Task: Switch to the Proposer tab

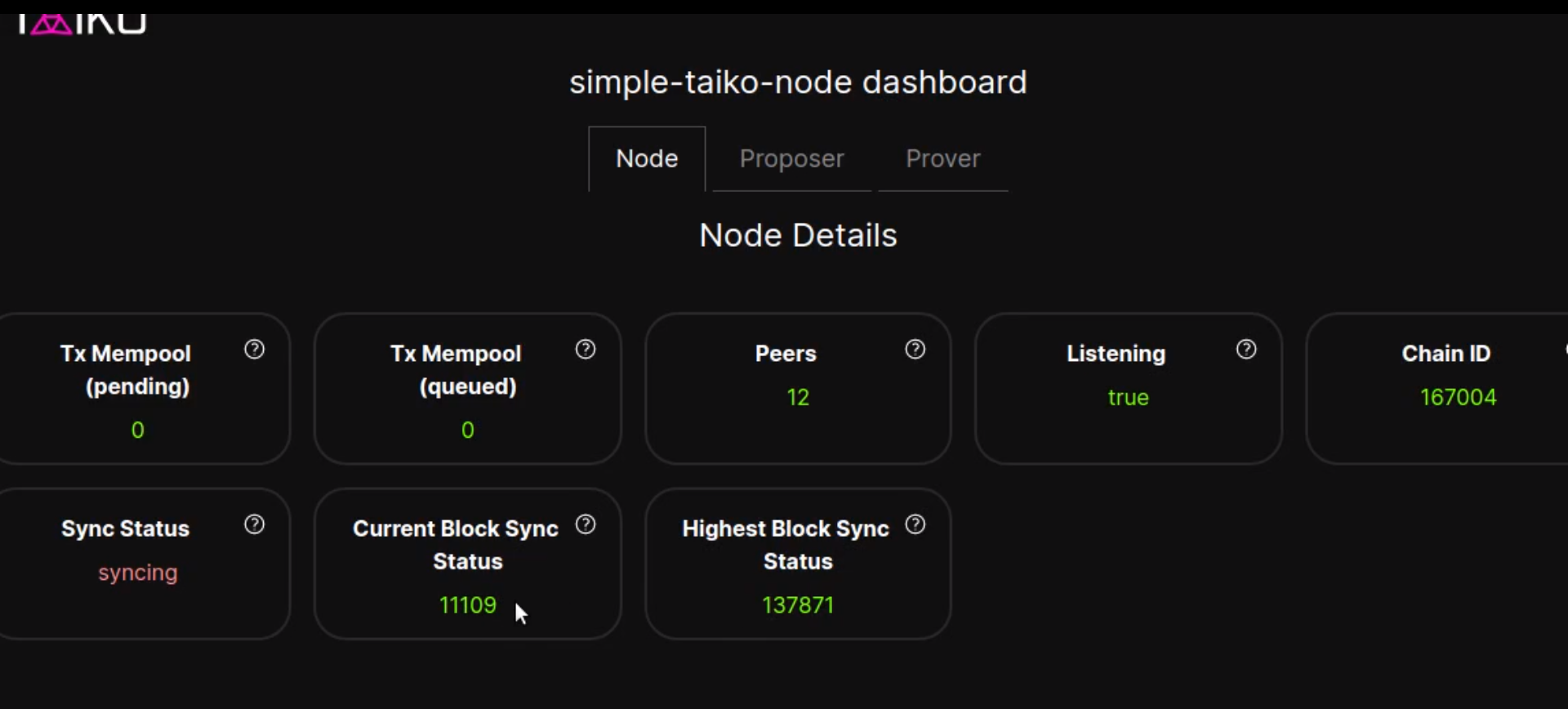Action: (791, 158)
